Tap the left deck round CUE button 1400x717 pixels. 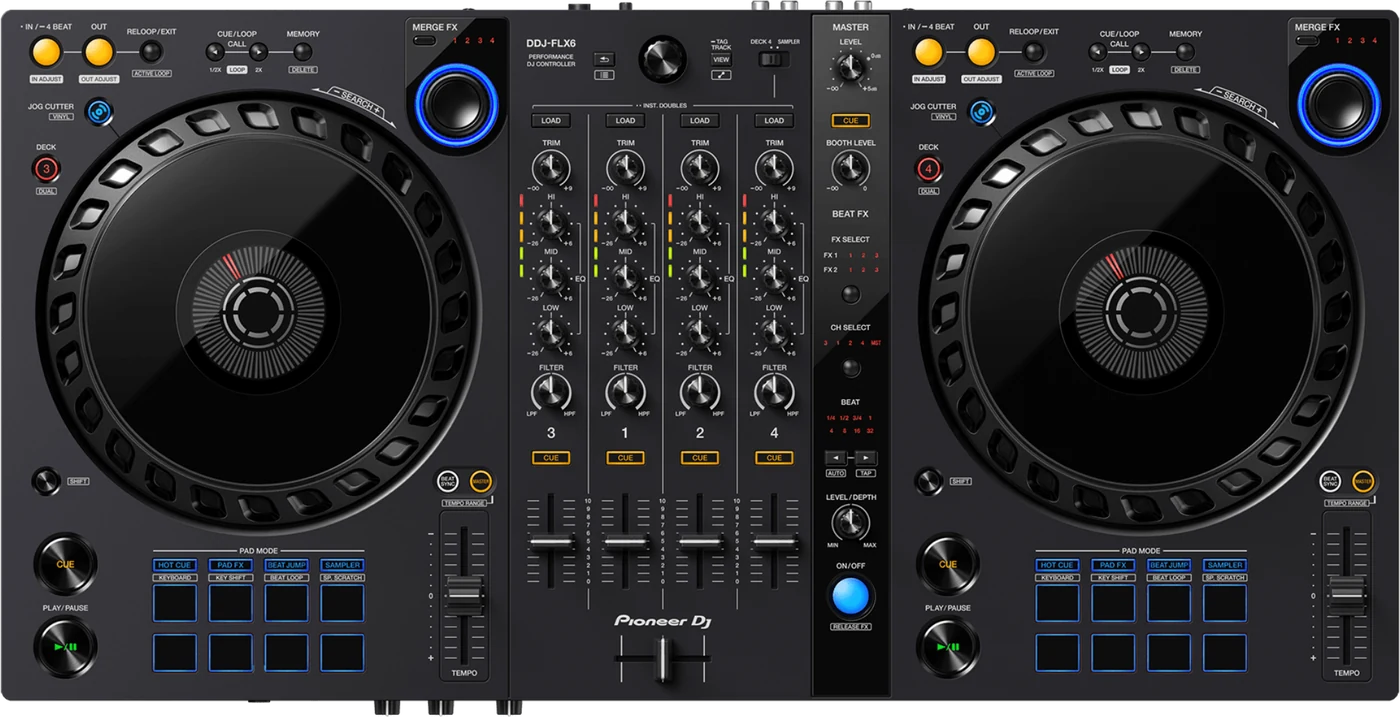(x=65, y=564)
